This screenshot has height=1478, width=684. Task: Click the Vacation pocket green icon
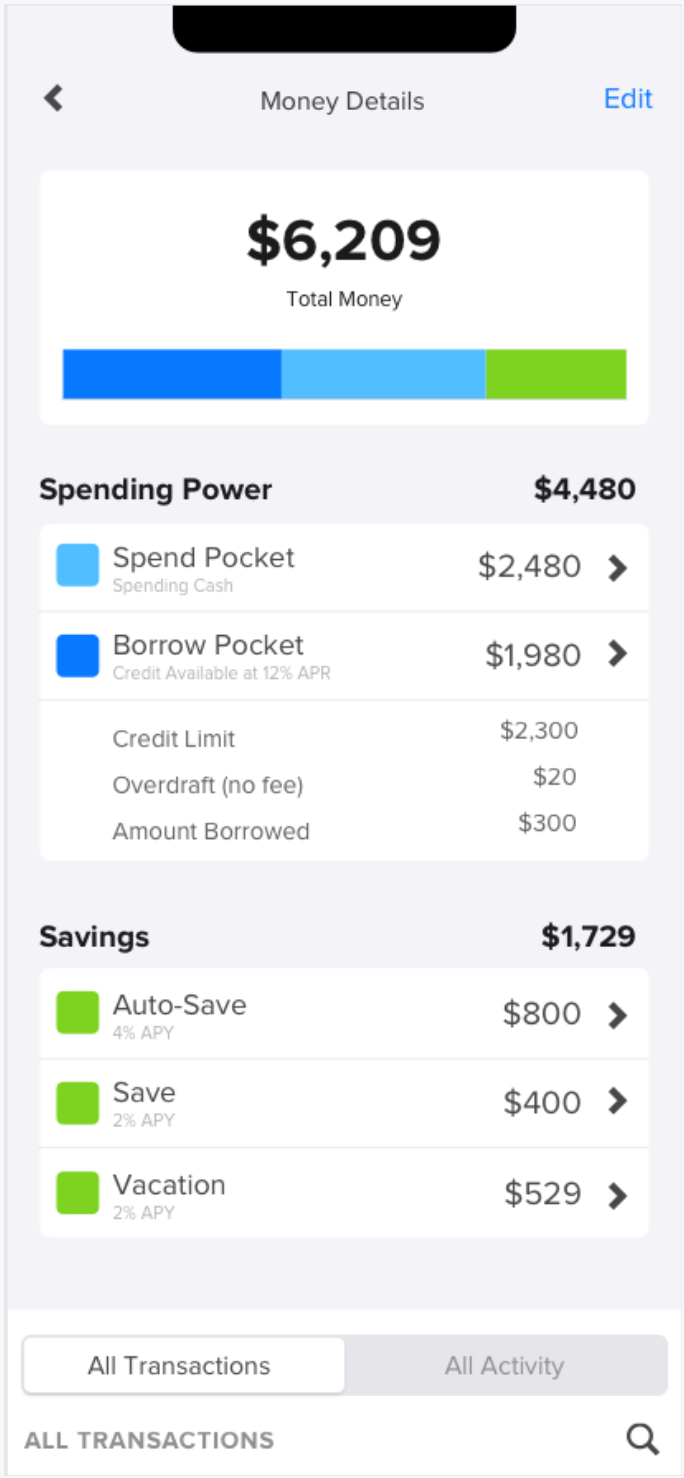[x=78, y=1193]
